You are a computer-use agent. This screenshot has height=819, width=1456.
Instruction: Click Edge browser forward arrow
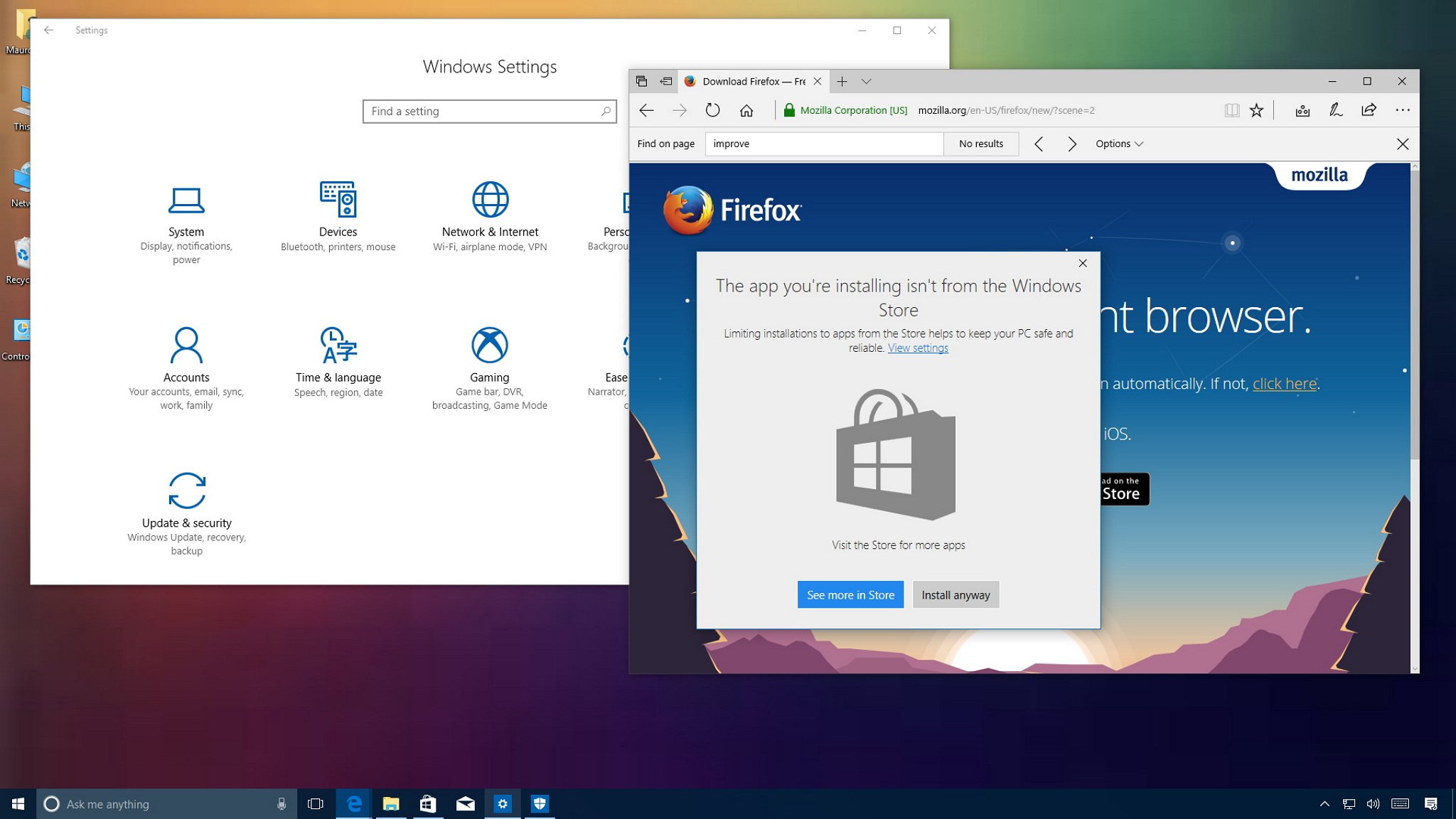pyautogui.click(x=680, y=110)
